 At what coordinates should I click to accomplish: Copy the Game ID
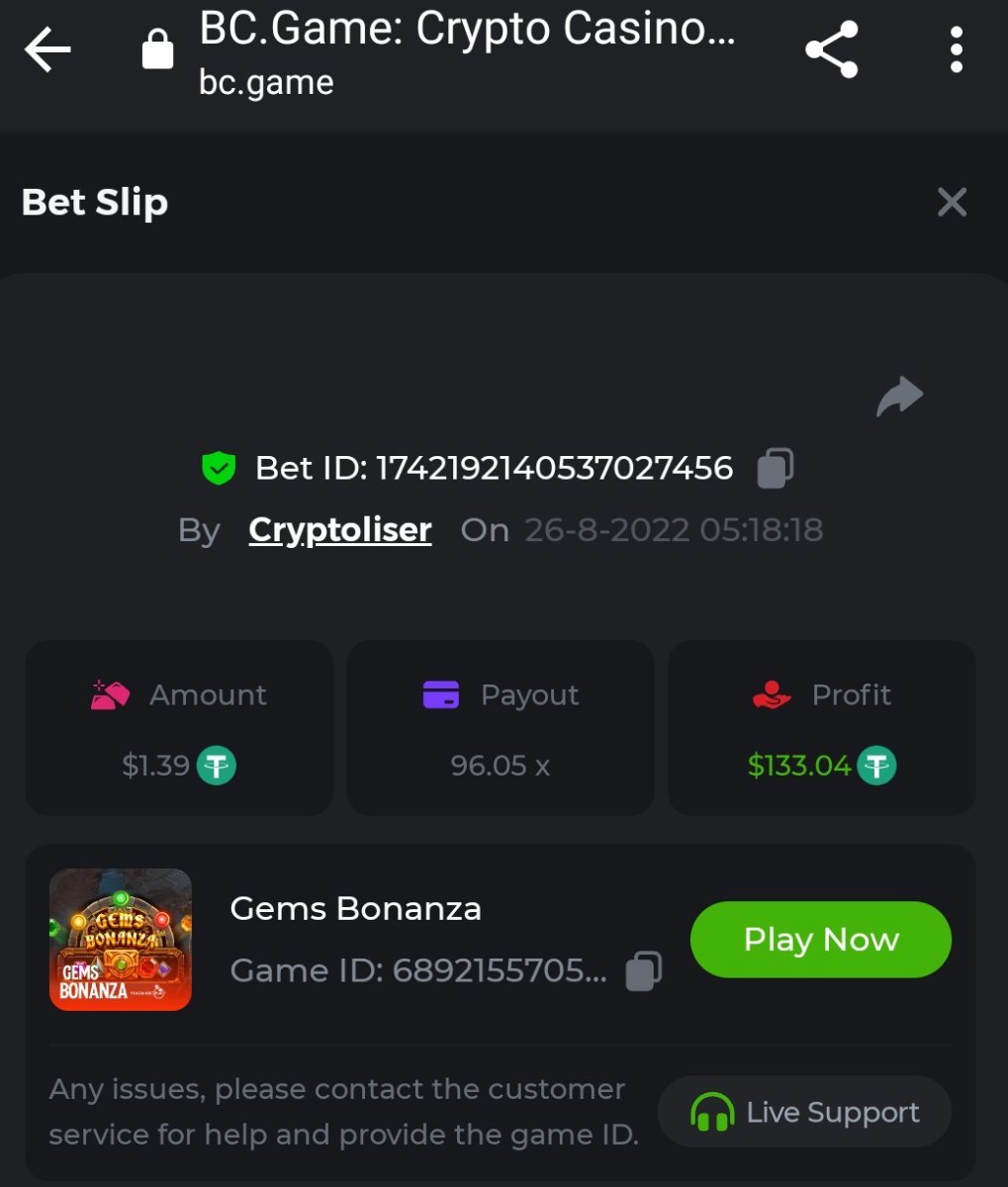pos(643,971)
